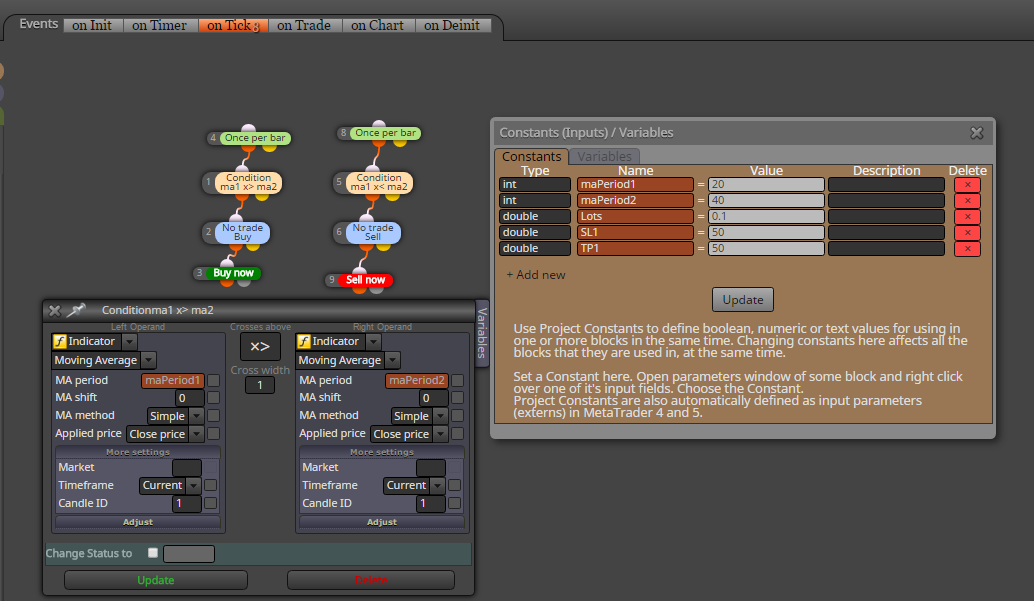Open the Left Operand Moving Average dropdown
The width and height of the screenshot is (1034, 601).
[149, 360]
